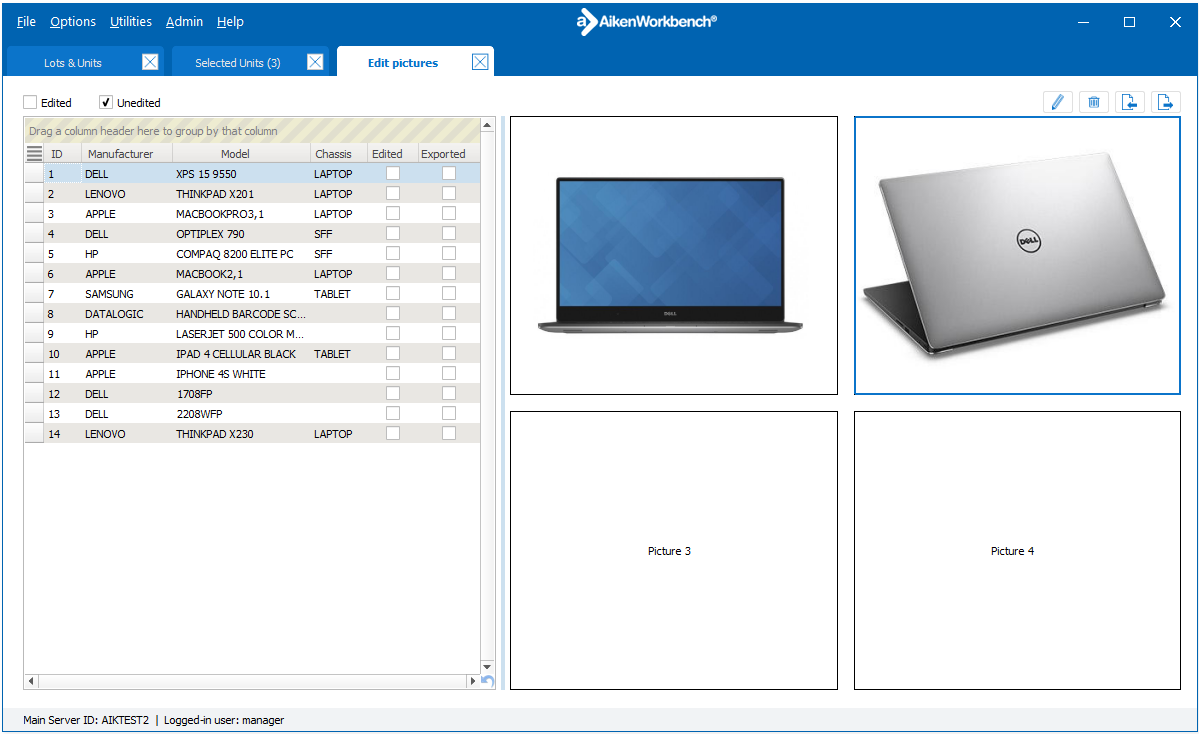
Task: Tick Exported checkbox for GALAXY NOTE 10.1
Action: [x=449, y=294]
